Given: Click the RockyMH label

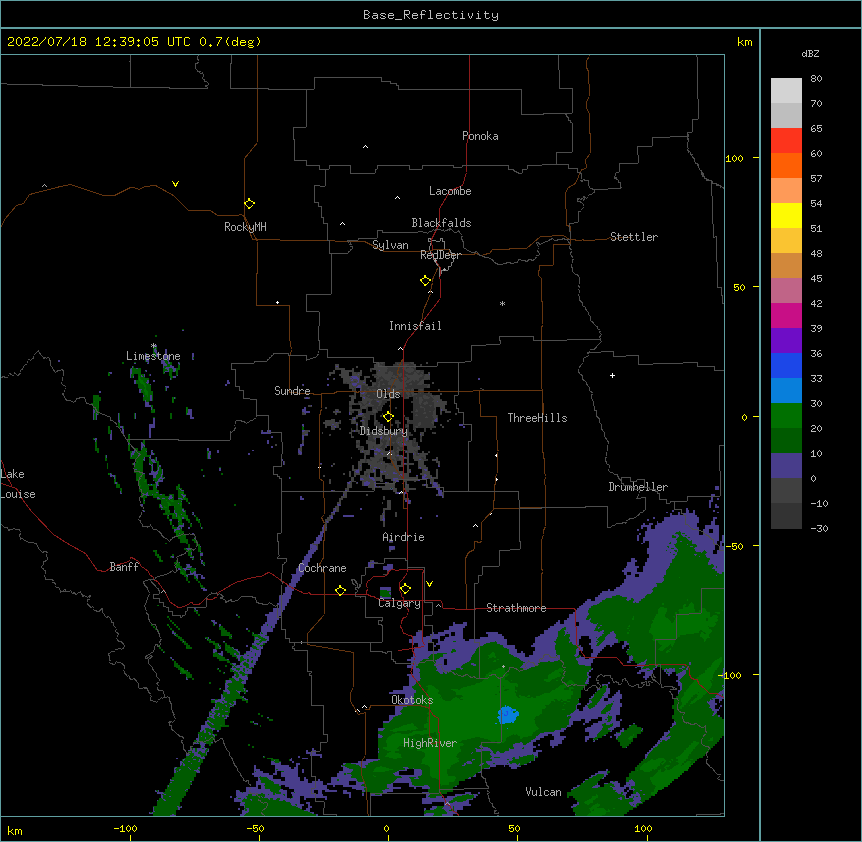Looking at the screenshot, I should 245,227.
